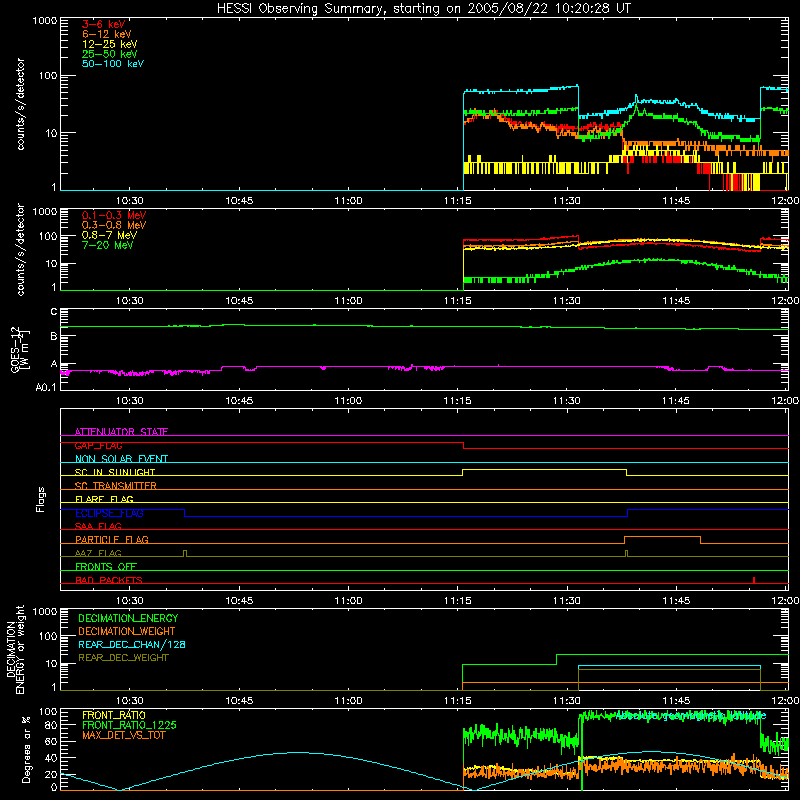Select the SC_IN_SUNLIGHT flag label
The width and height of the screenshot is (800, 800).
tap(115, 472)
